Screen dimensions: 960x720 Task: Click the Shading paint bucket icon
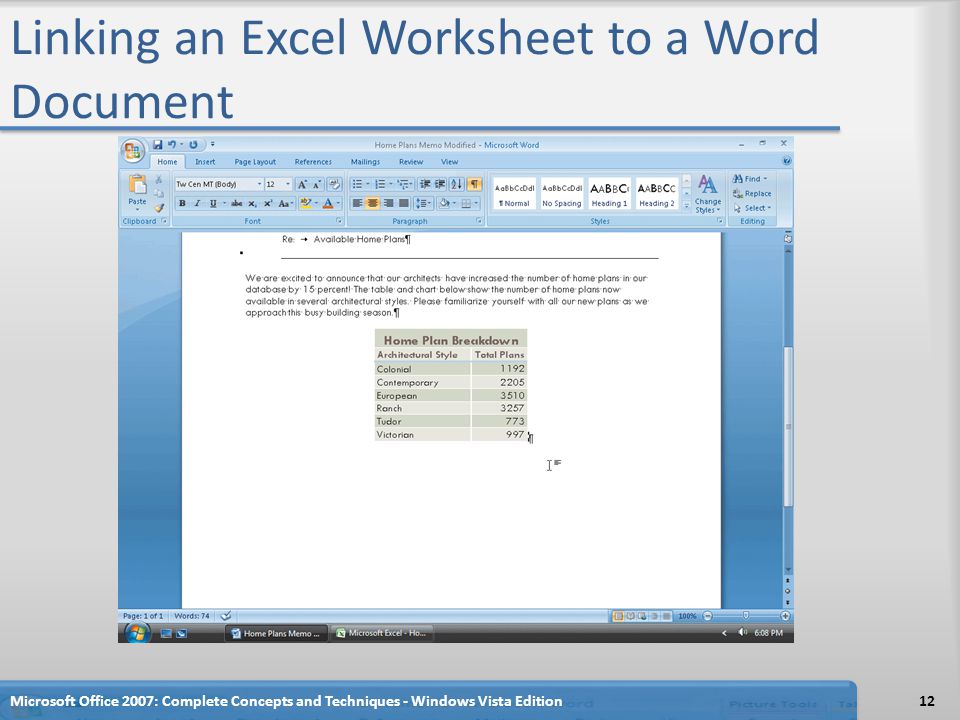444,203
